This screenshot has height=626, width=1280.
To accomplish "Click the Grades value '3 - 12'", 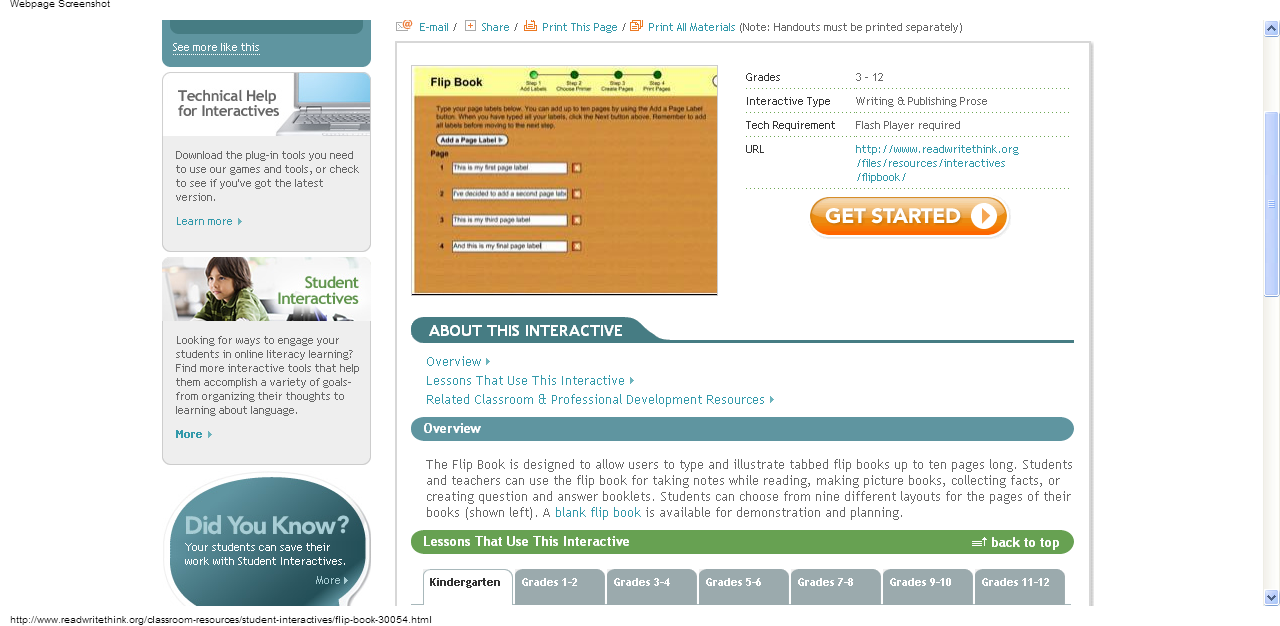I will point(869,77).
